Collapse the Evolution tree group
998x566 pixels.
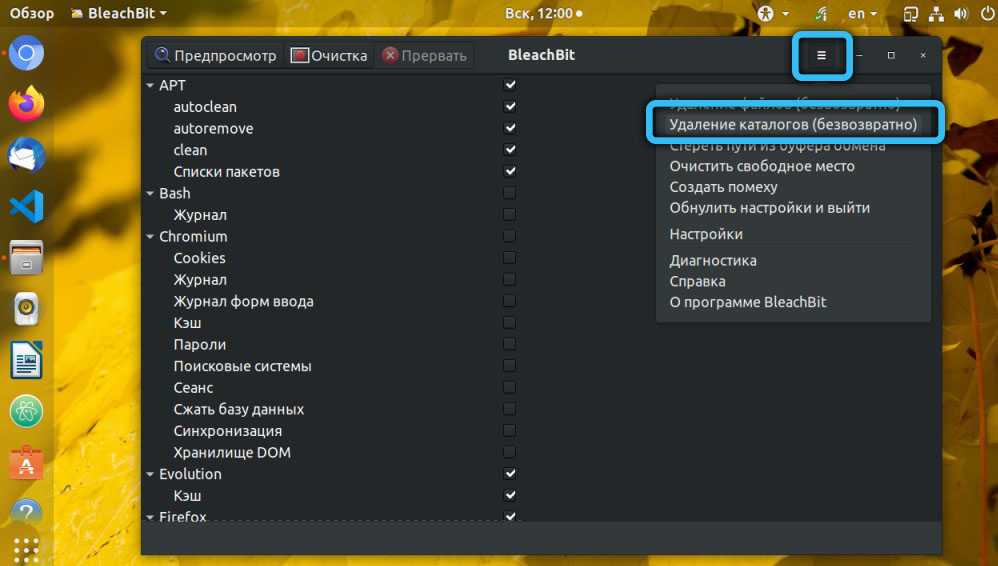tap(150, 474)
